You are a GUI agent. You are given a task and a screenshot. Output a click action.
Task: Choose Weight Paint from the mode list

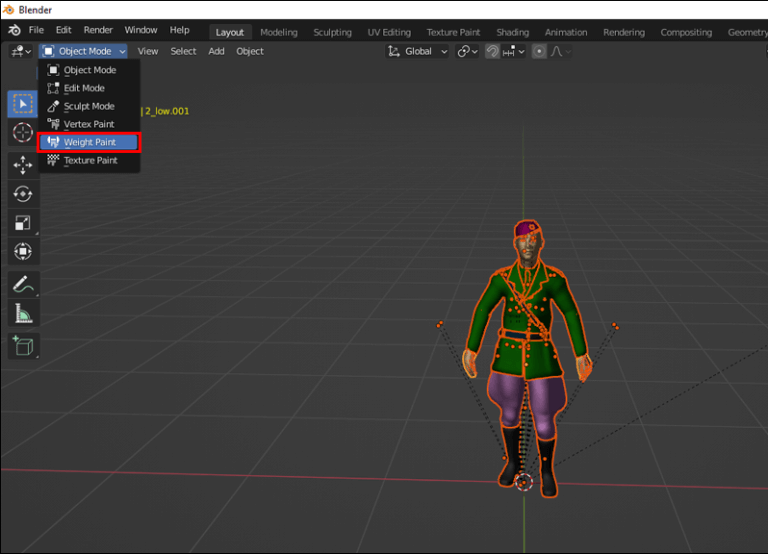[89, 142]
